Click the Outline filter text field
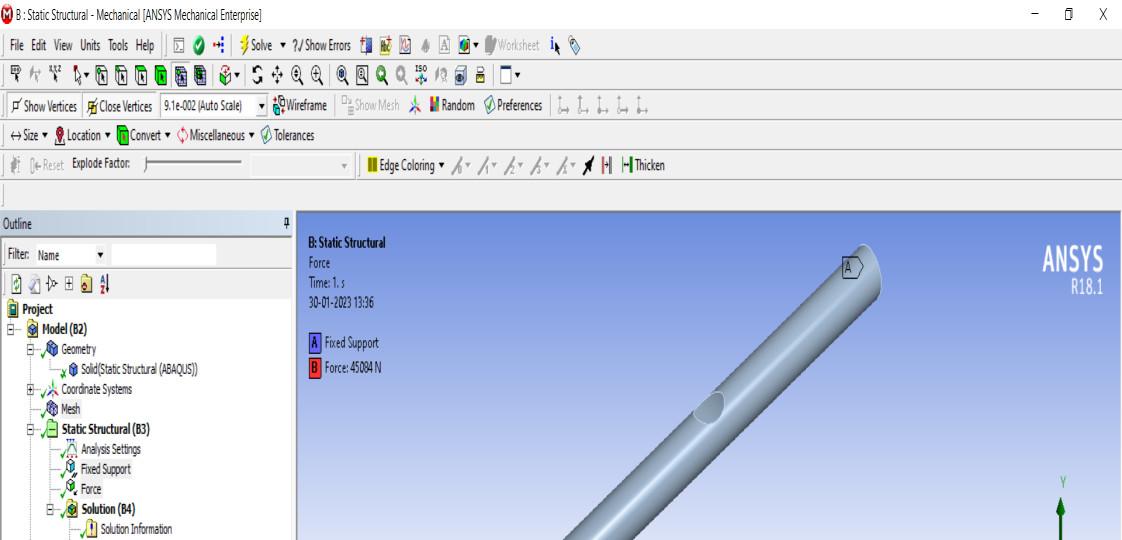1122x540 pixels. click(164, 255)
